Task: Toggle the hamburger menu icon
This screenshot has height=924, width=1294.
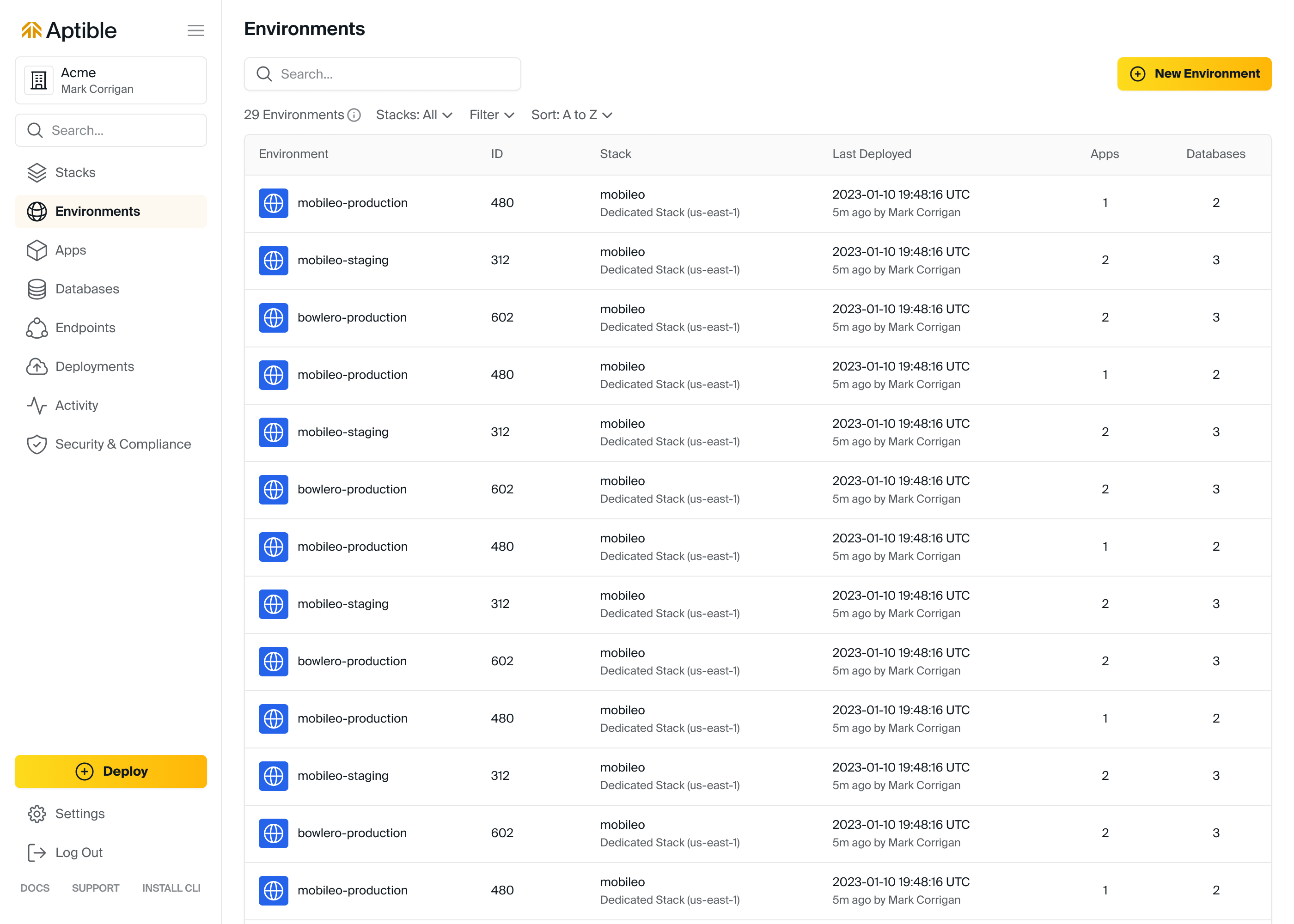Action: pyautogui.click(x=196, y=31)
